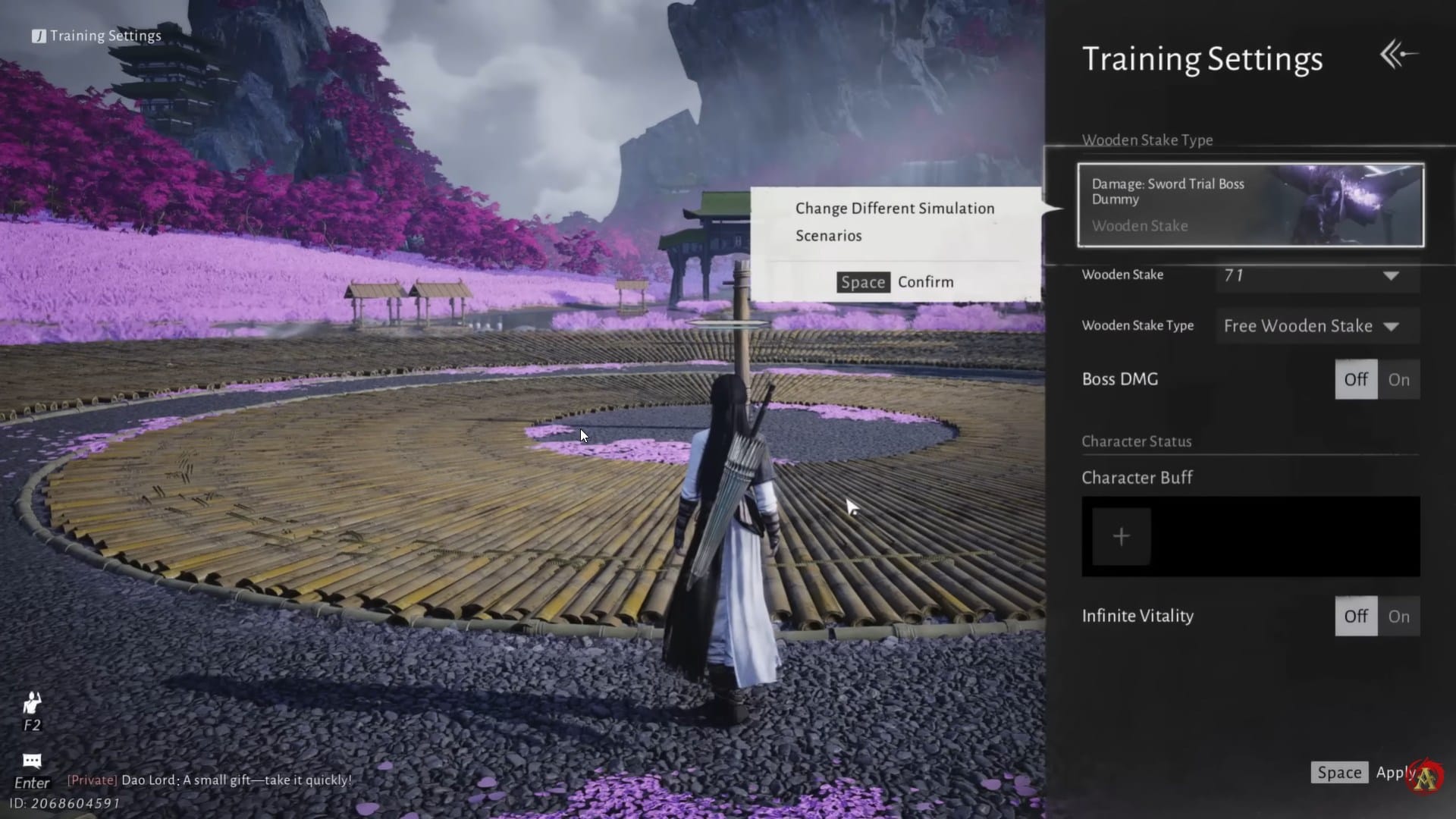Set Infinite Vitality to Off

1356,617
